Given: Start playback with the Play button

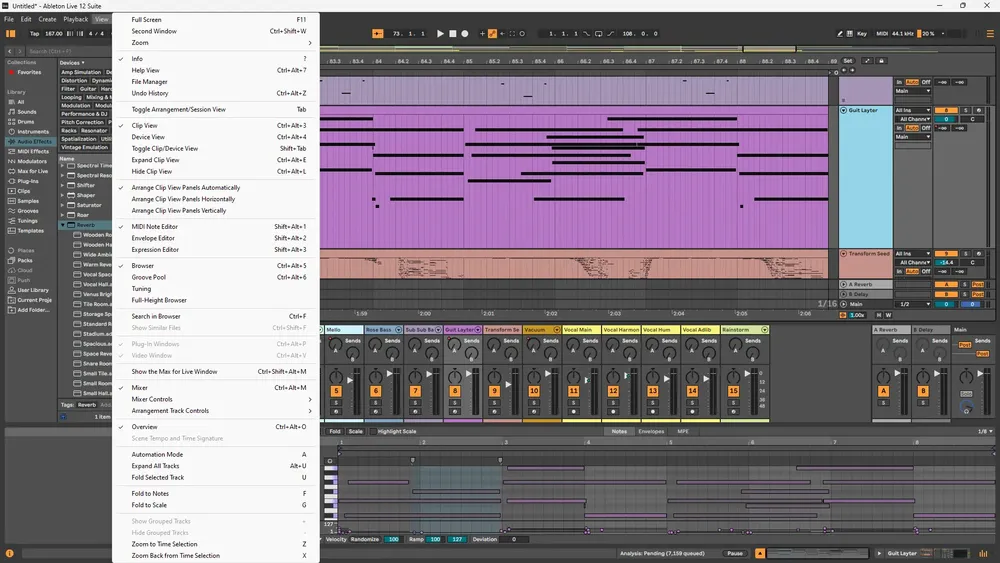Looking at the screenshot, I should [440, 34].
